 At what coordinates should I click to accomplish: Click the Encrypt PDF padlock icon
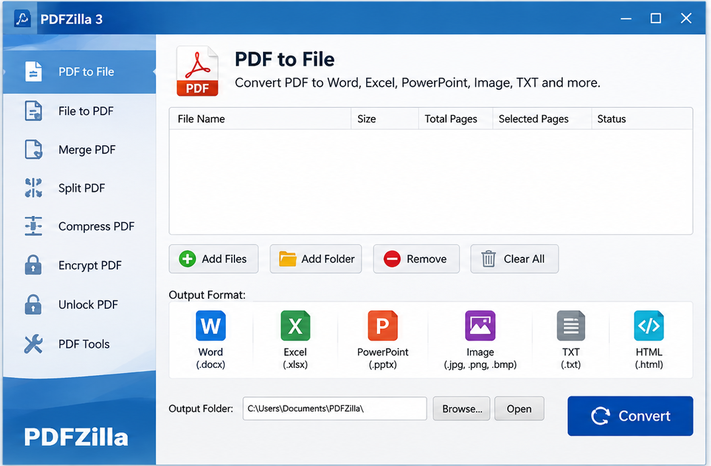33,265
